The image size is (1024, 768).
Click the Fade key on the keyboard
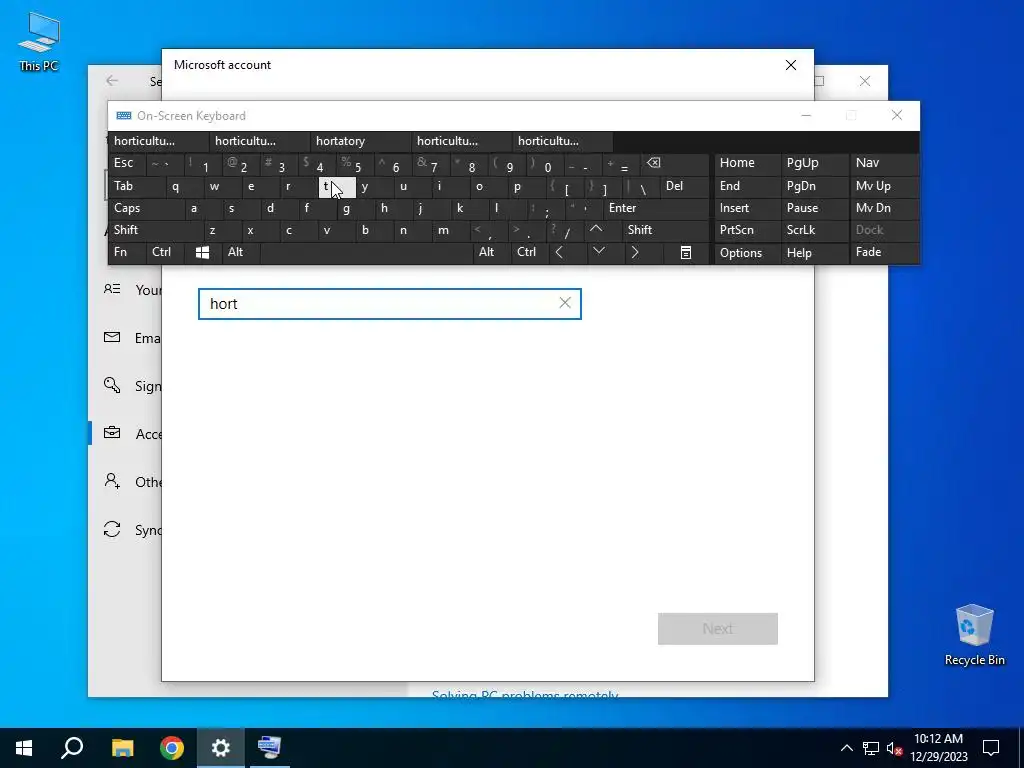point(884,253)
